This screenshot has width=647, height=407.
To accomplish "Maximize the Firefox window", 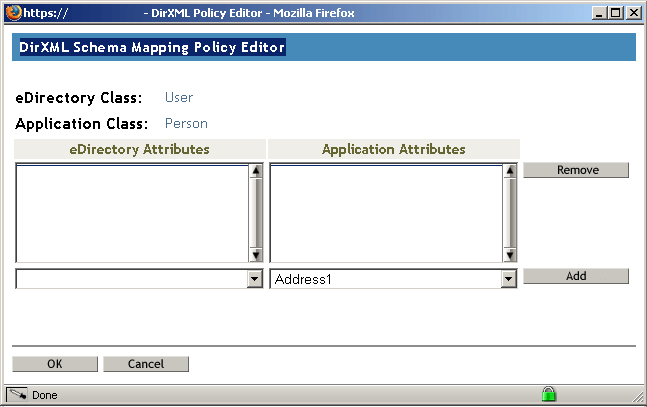I will [x=616, y=13].
